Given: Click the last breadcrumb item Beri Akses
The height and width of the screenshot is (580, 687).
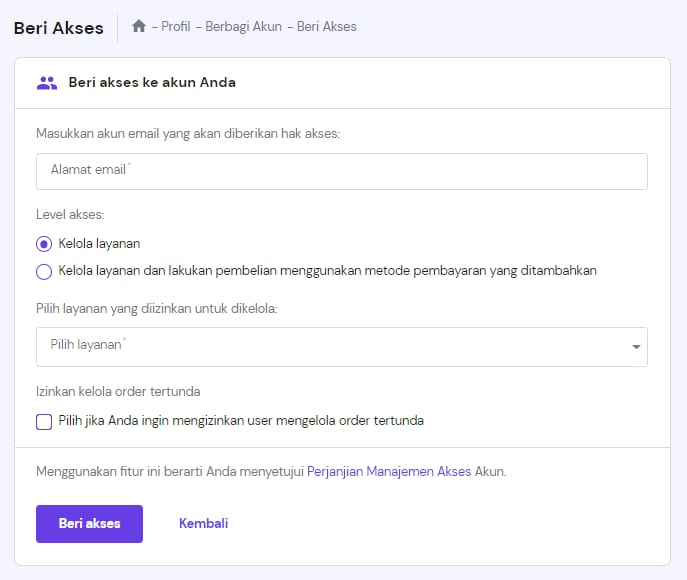Looking at the screenshot, I should click(x=325, y=27).
